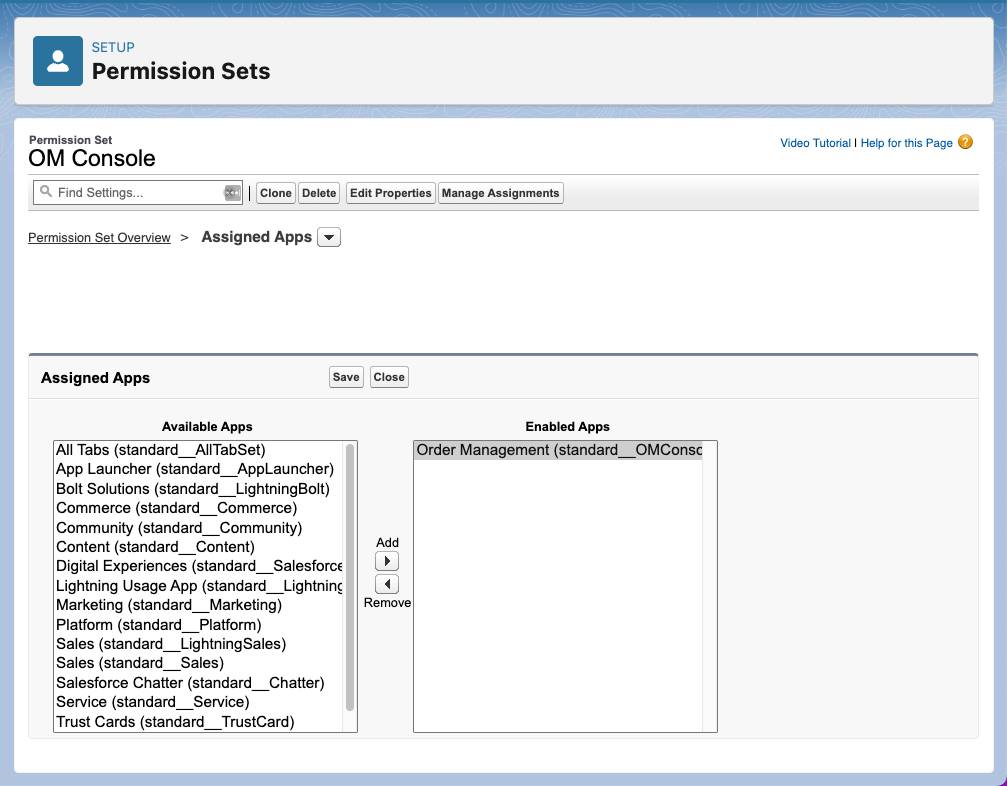Screen dimensions: 1007x786
Task: Clone the OM Console permission set
Action: click(x=275, y=192)
